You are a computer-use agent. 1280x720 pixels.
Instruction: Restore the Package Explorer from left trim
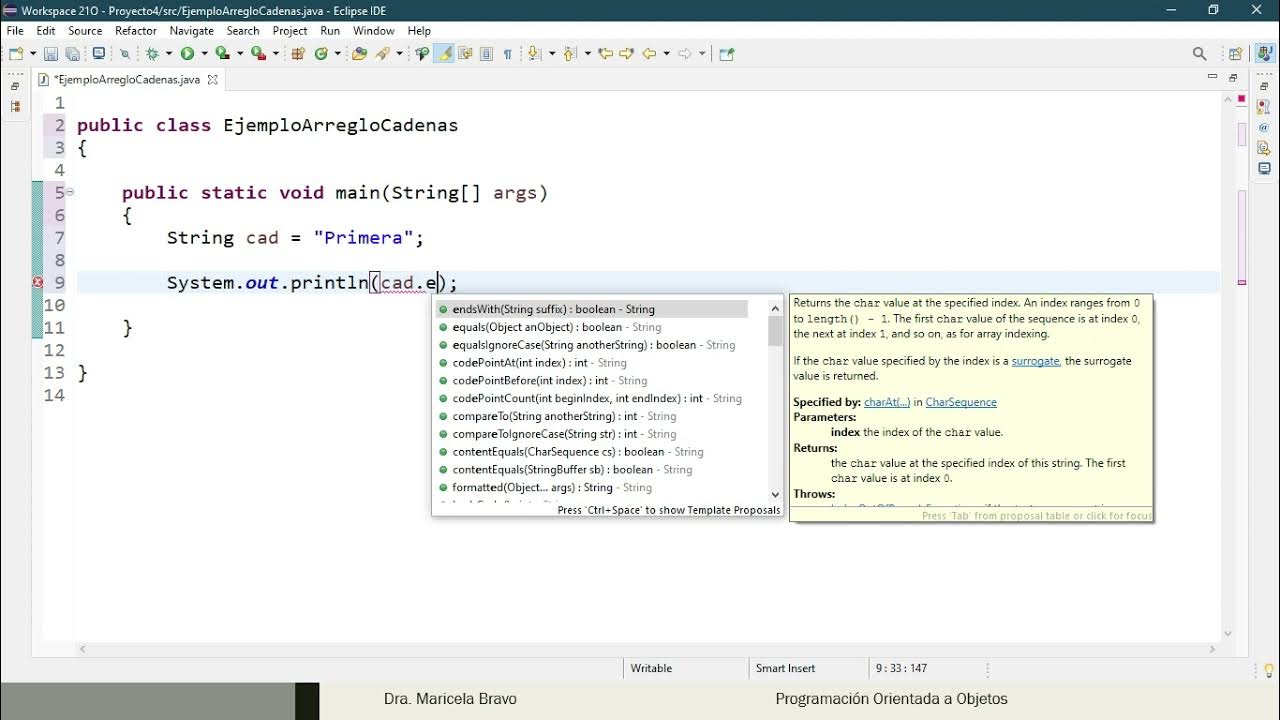coord(15,106)
